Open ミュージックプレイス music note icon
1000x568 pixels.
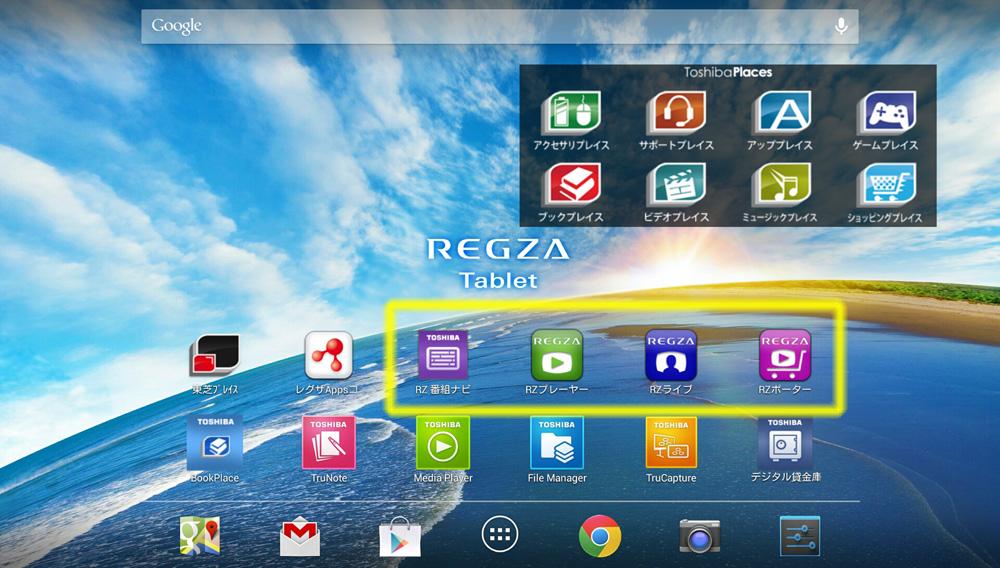(781, 184)
